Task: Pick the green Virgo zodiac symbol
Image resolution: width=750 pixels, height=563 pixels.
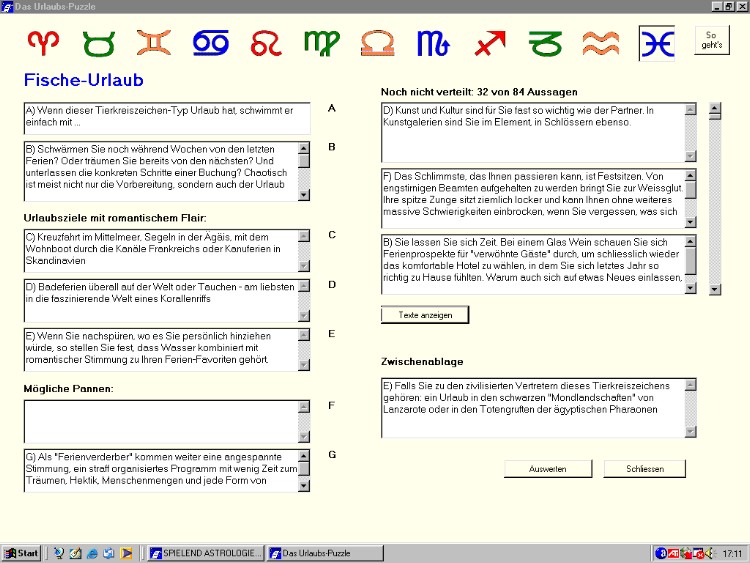Action: 322,43
